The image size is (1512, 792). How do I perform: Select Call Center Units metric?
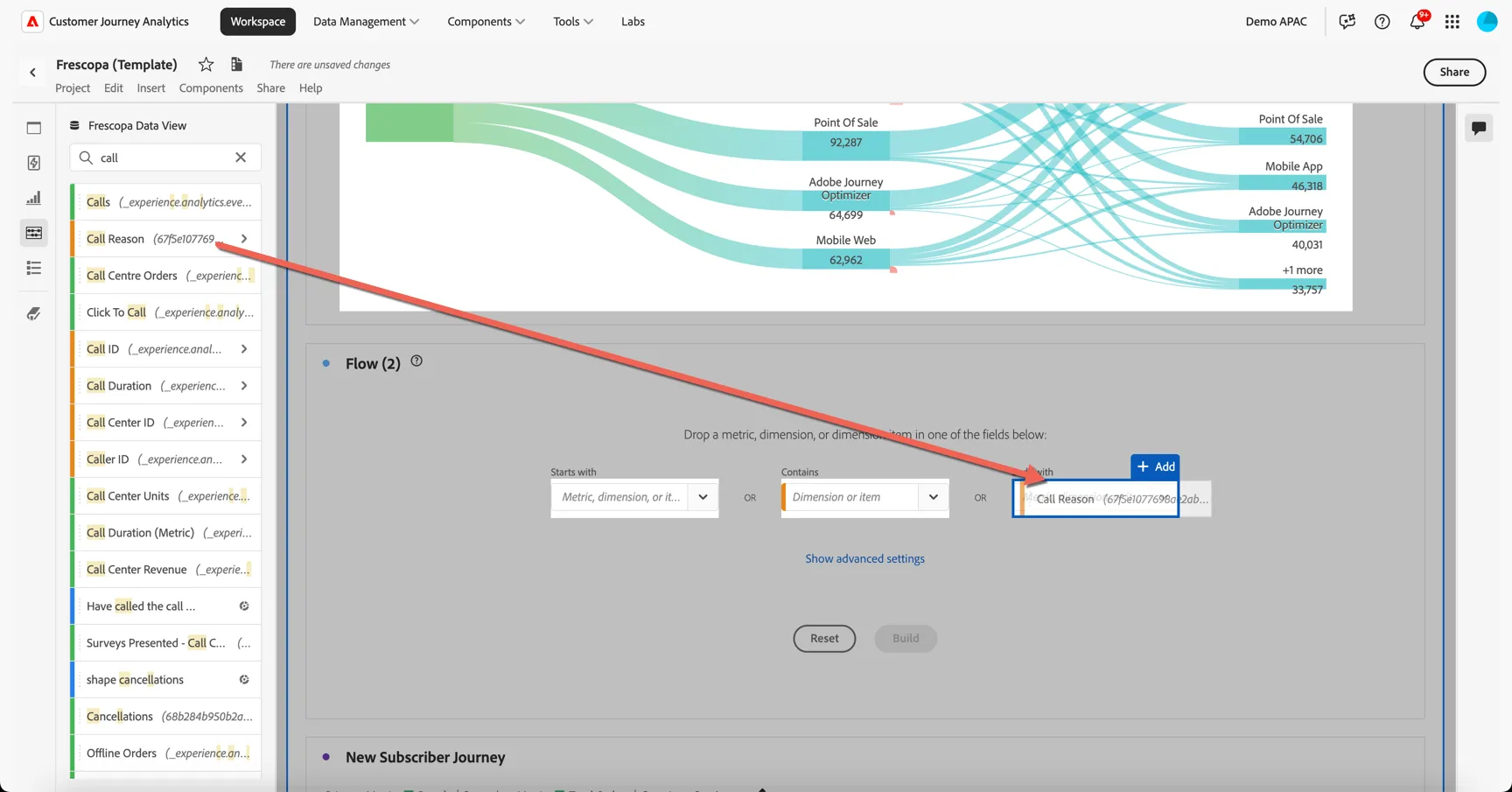click(165, 495)
